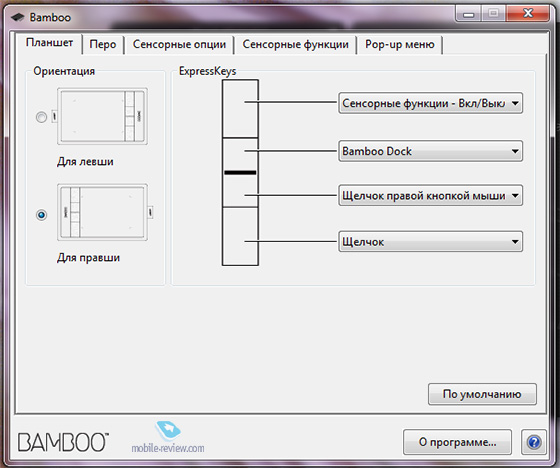Click the Для правши label
This screenshot has height=468, width=560.
(x=88, y=258)
